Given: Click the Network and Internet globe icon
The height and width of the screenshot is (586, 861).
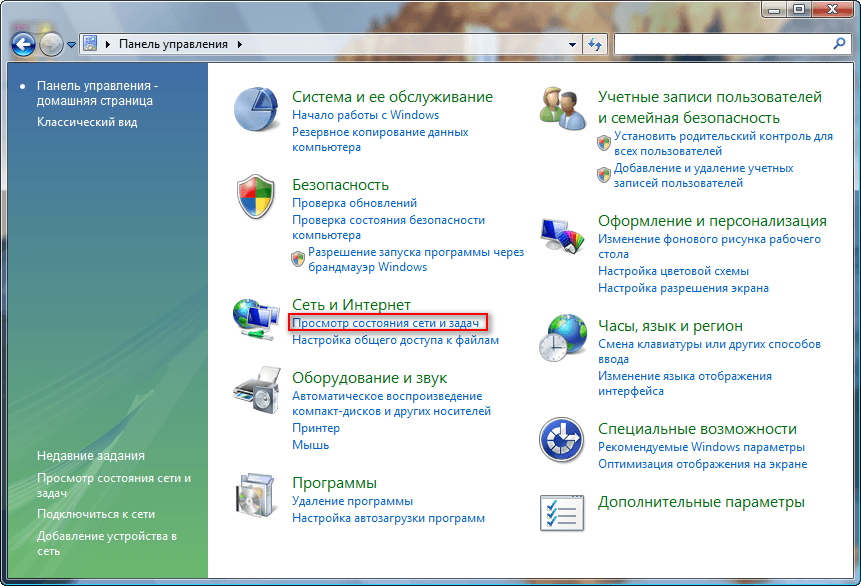Looking at the screenshot, I should (x=256, y=320).
